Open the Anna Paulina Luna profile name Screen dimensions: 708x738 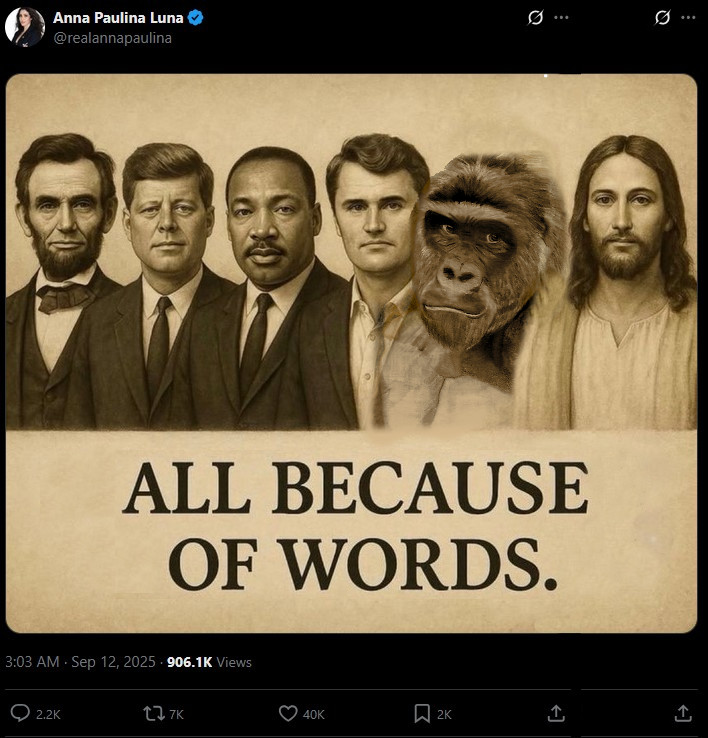(x=117, y=18)
